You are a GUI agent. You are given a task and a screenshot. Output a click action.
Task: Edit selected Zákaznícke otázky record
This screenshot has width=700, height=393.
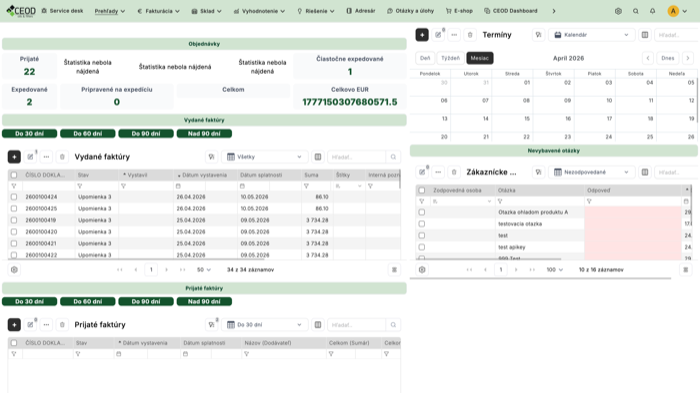[422, 172]
